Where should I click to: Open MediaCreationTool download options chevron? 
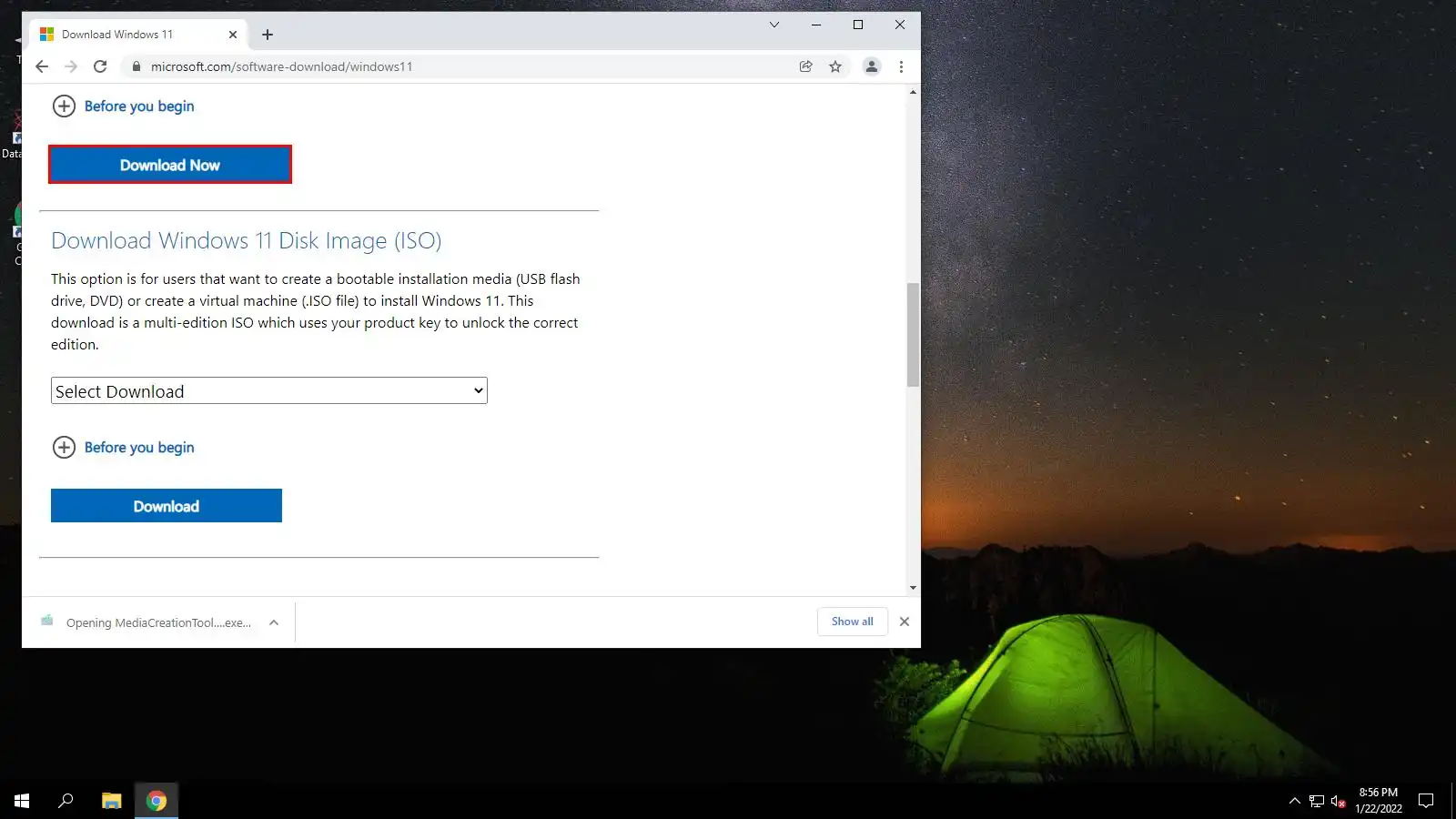[274, 622]
